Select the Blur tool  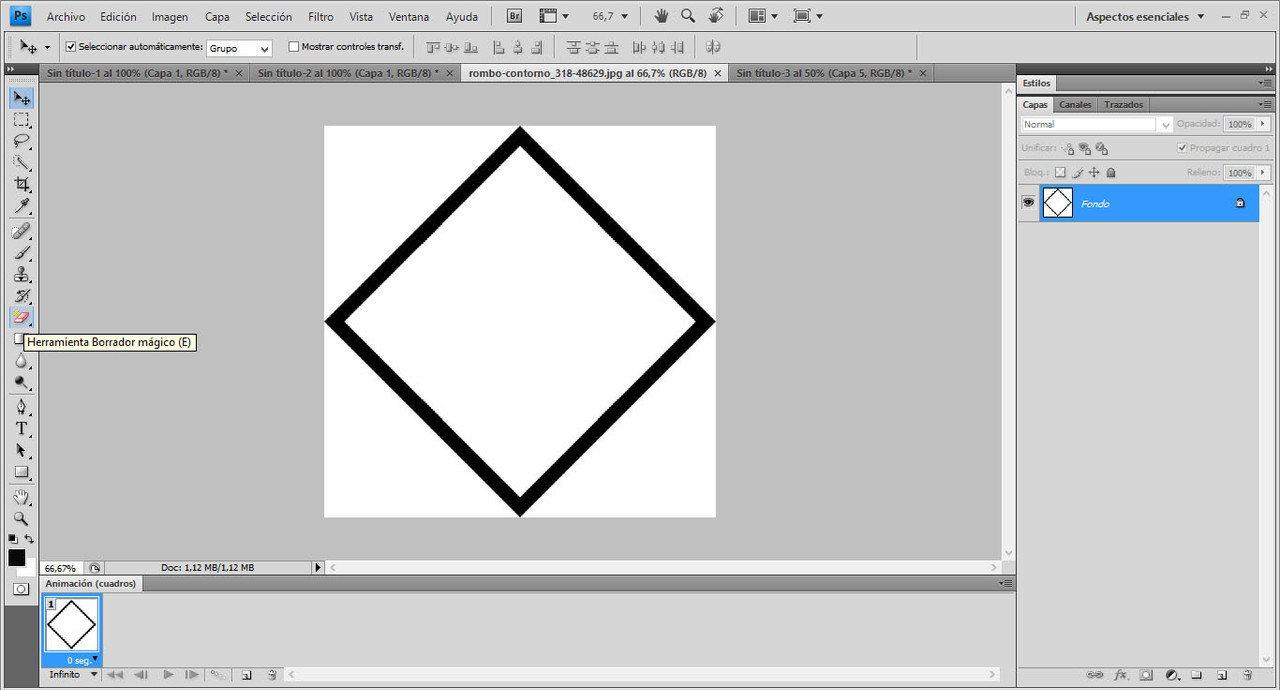(21, 361)
